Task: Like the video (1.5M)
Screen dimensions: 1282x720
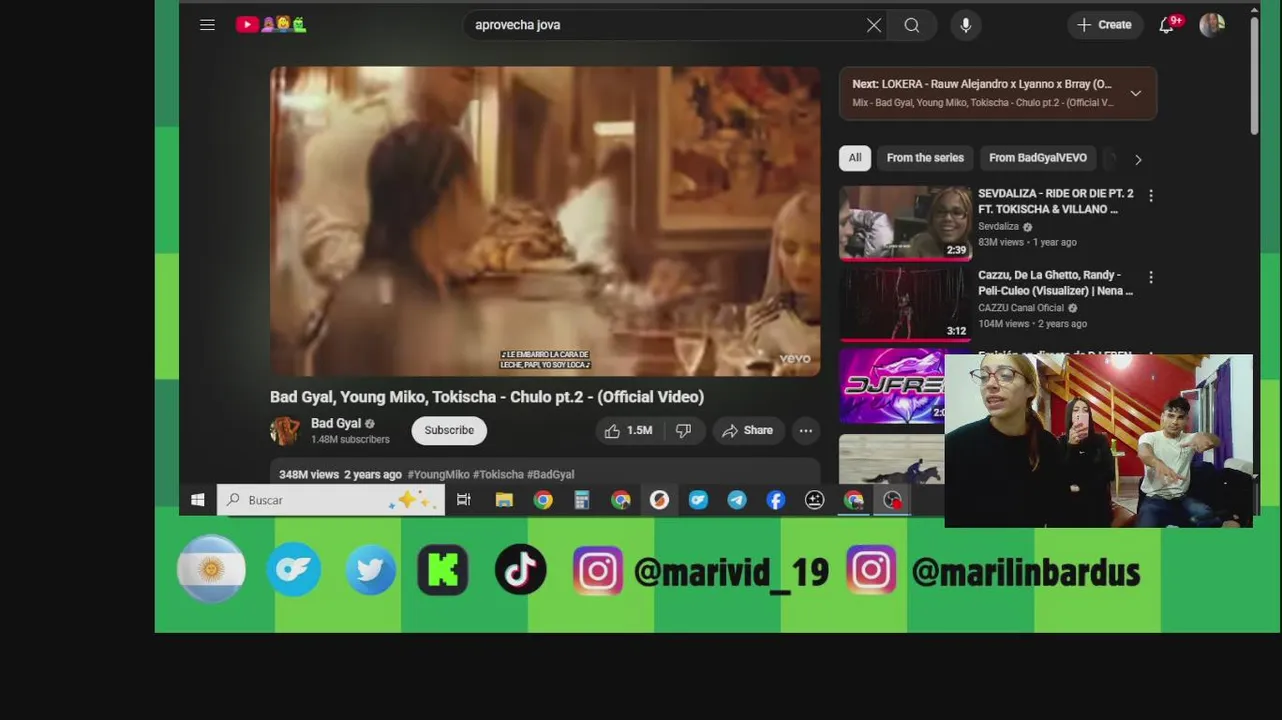Action: point(628,431)
